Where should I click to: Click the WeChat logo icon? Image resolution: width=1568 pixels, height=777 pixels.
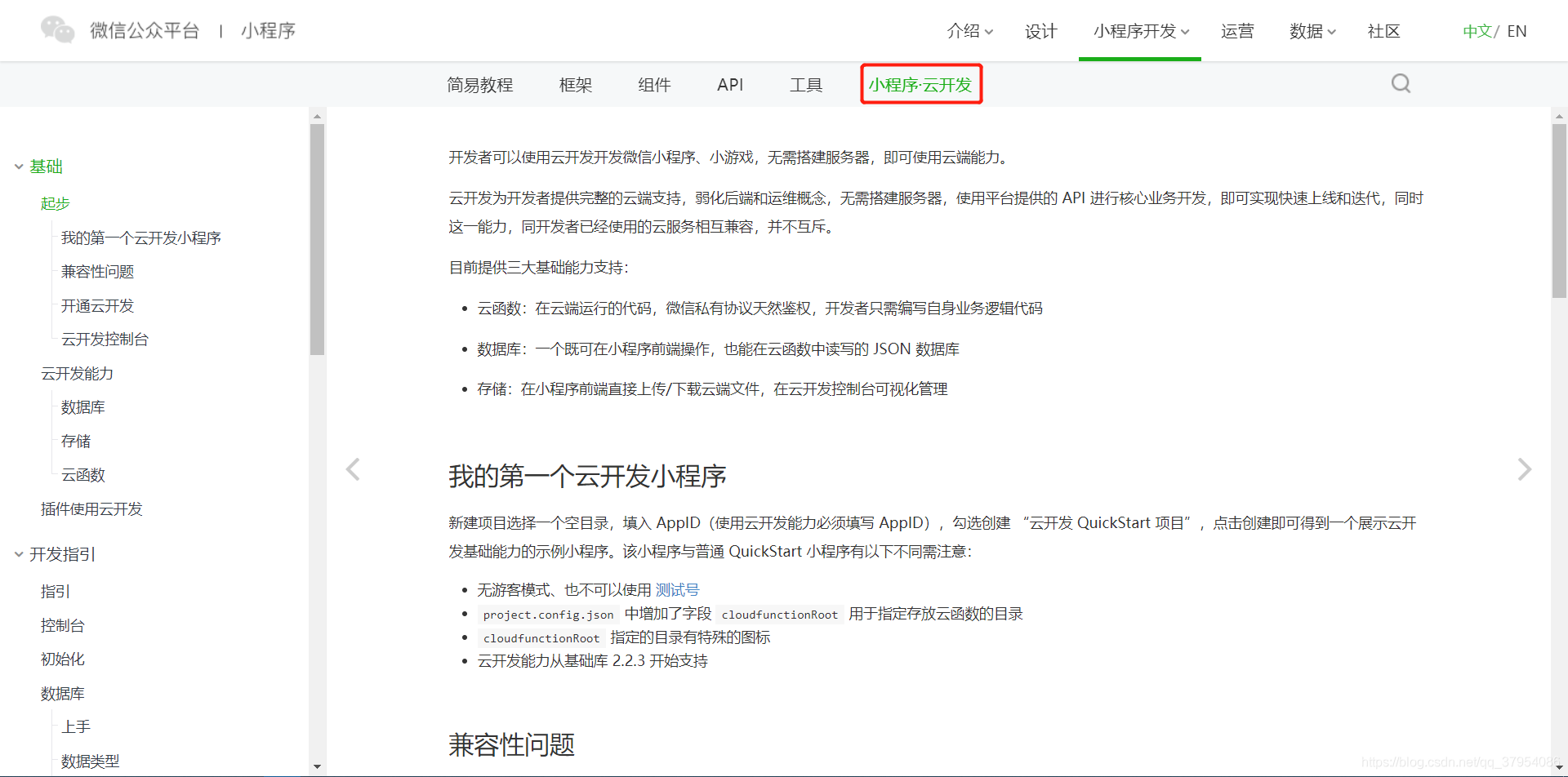click(x=57, y=30)
